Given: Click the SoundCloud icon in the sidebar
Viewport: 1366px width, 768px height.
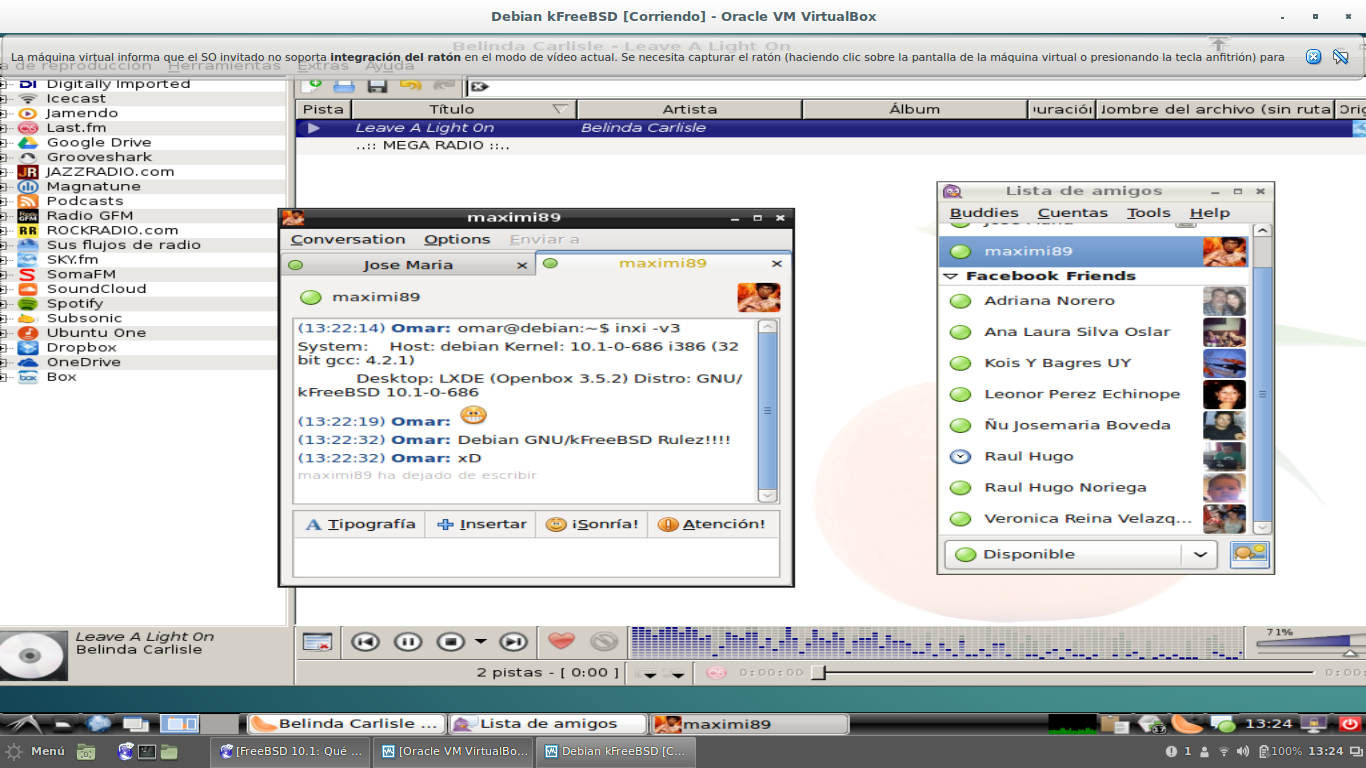Looking at the screenshot, I should point(28,289).
